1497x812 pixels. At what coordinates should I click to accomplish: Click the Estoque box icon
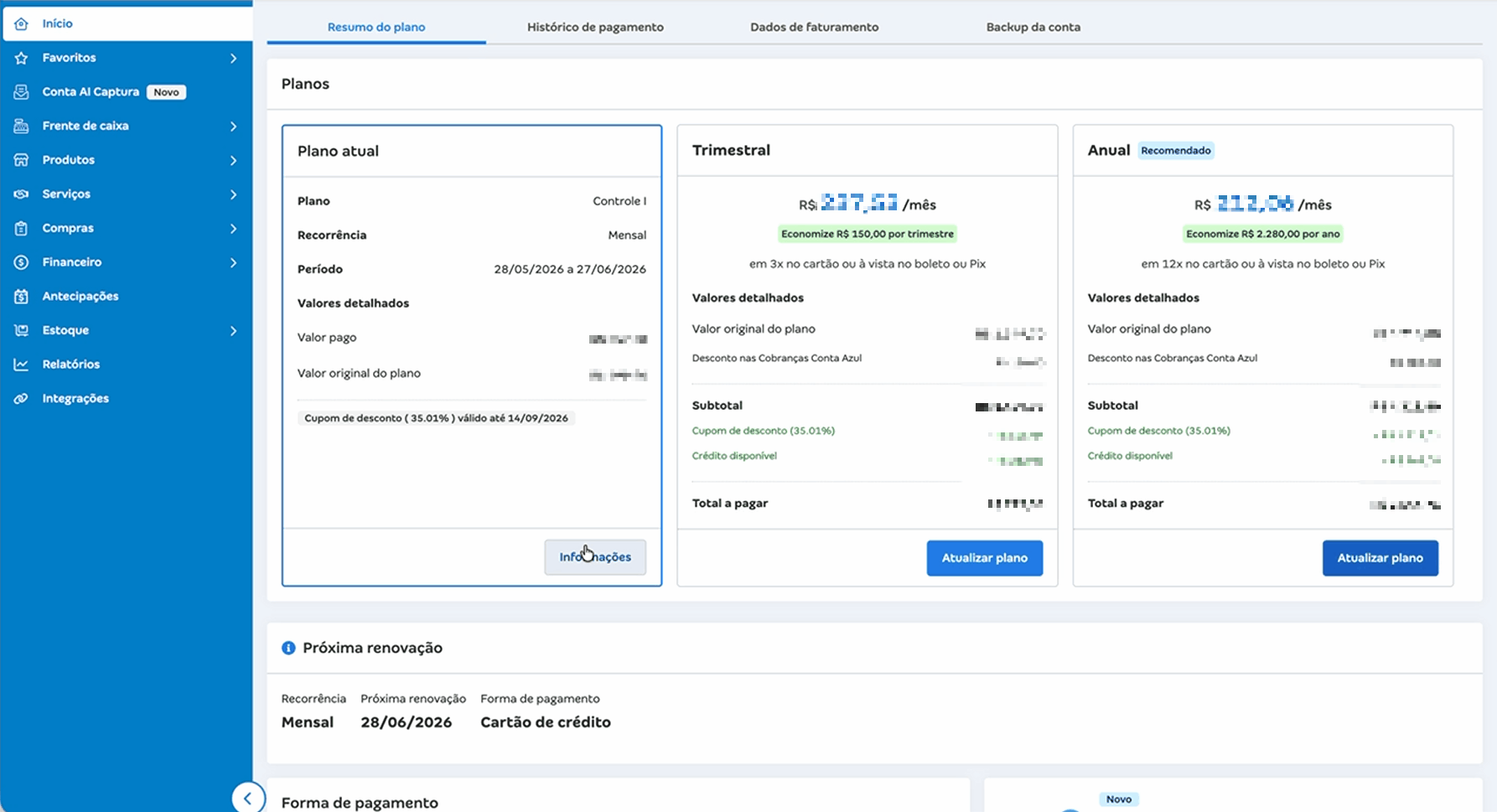(x=21, y=330)
